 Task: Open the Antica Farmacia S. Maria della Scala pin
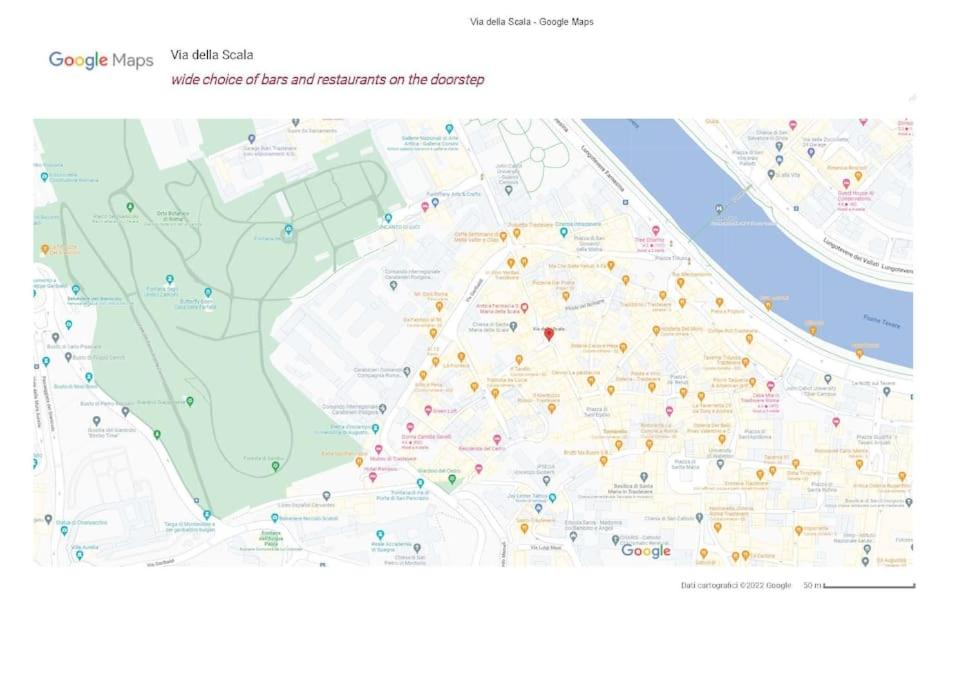coord(524,307)
